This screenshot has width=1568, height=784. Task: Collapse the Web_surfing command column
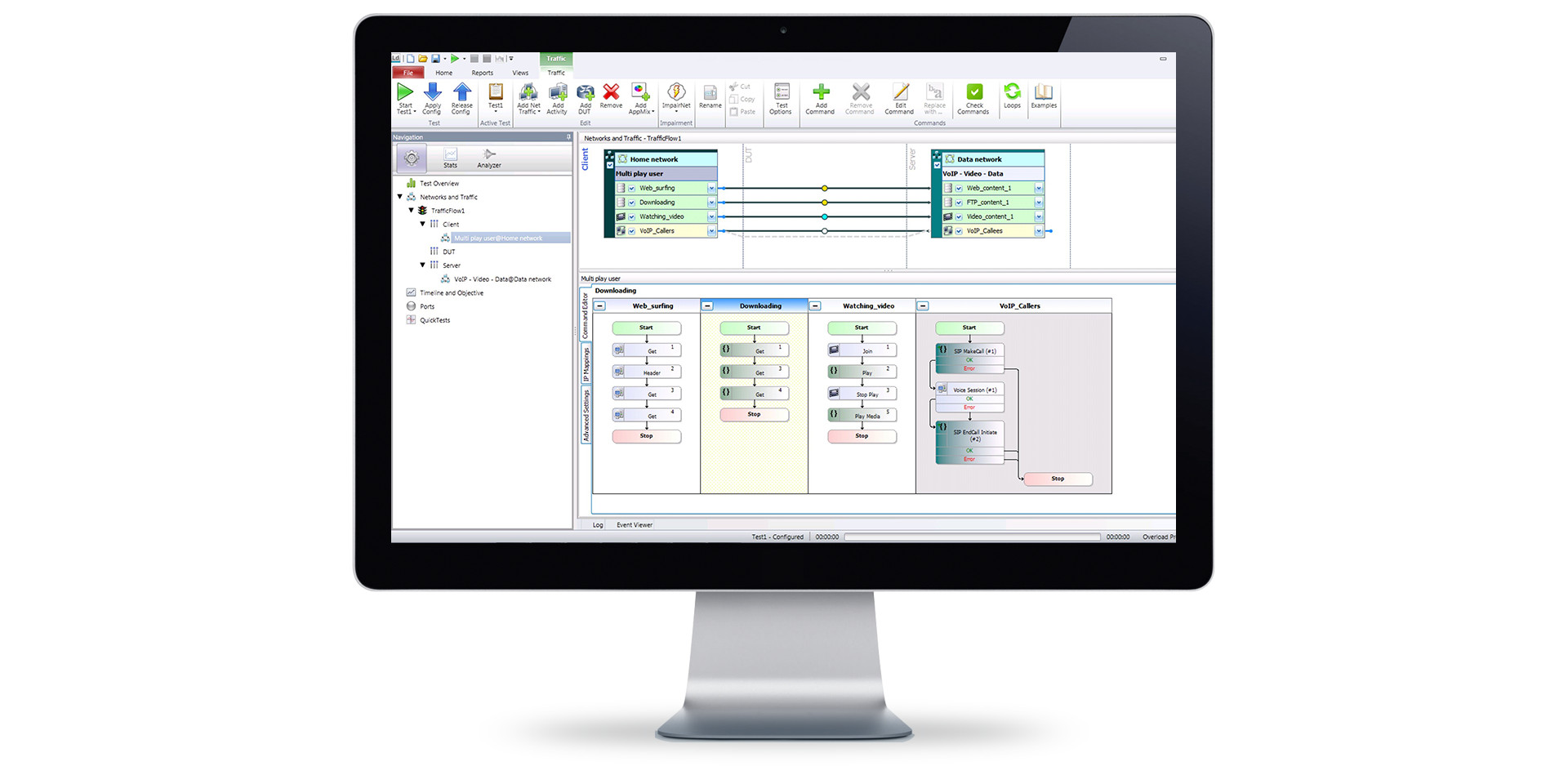point(600,306)
